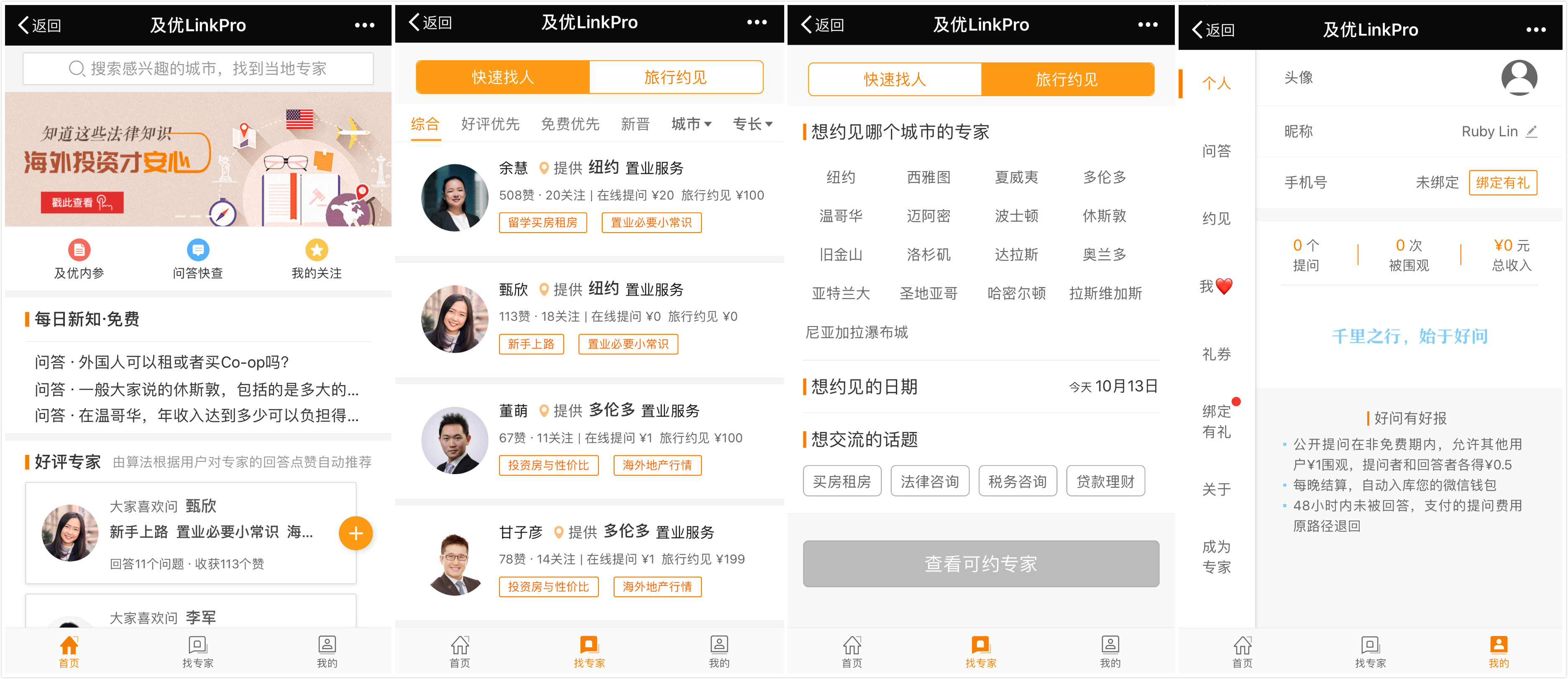Viewport: 1568px width, 679px height.
Task: Expand the 专长 filter dropdown
Action: (x=752, y=124)
